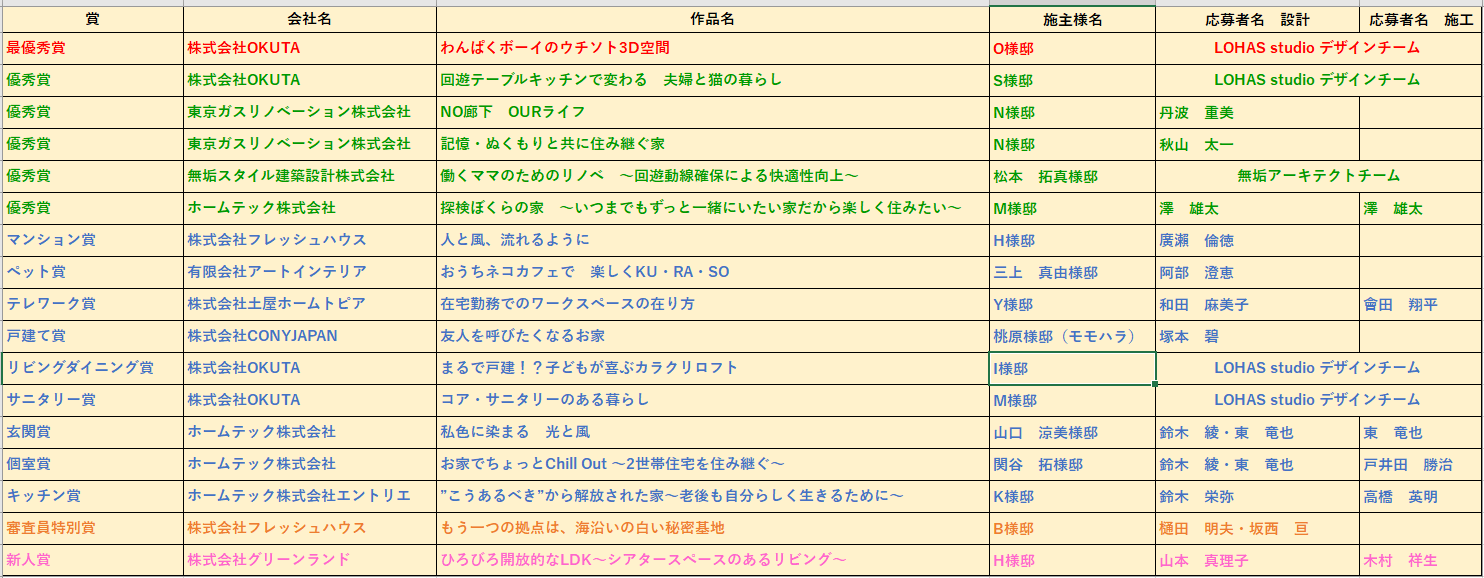Select builder 高橋 英明 cell
1484x578 pixels.
tap(1421, 496)
